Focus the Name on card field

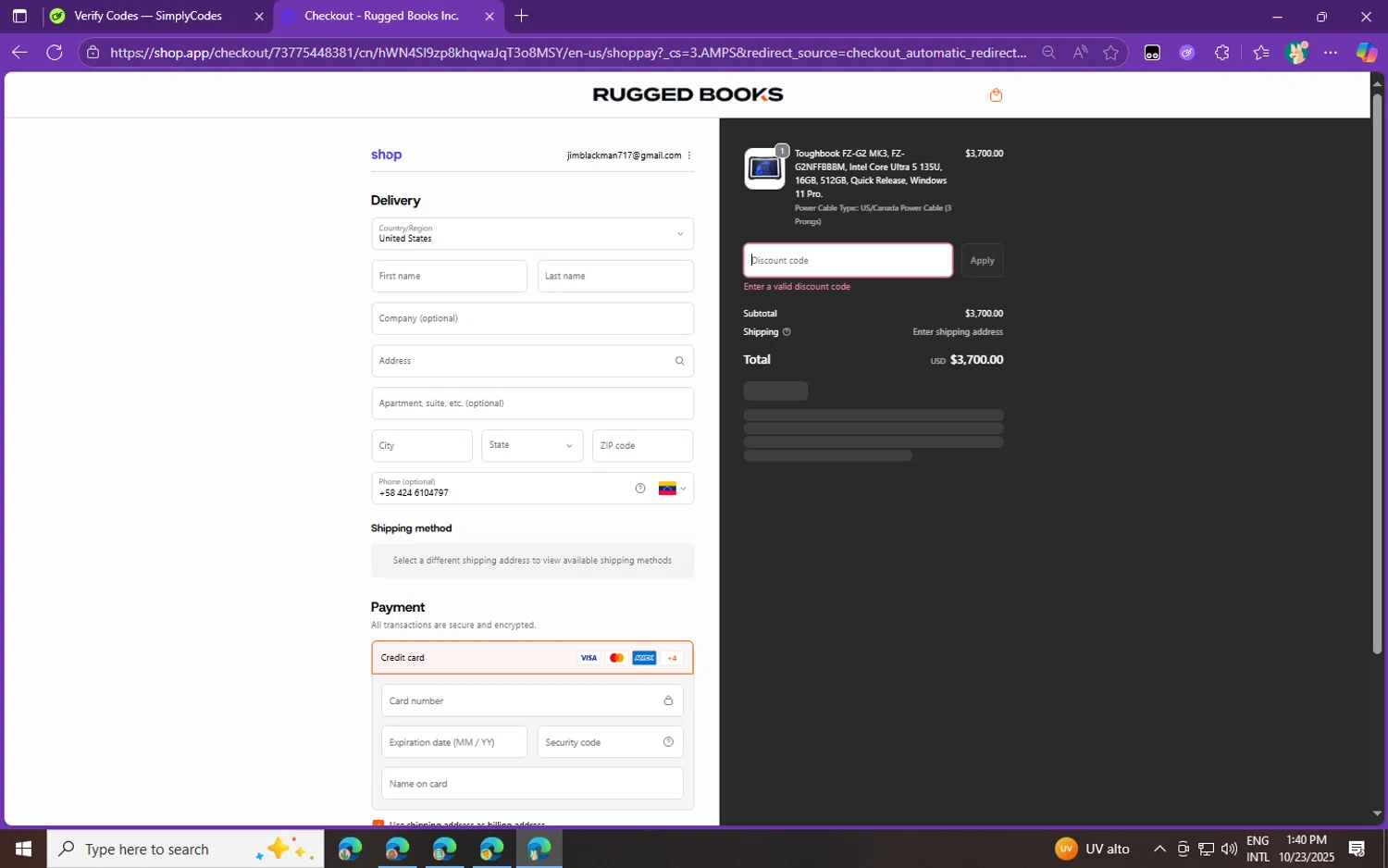tap(532, 784)
